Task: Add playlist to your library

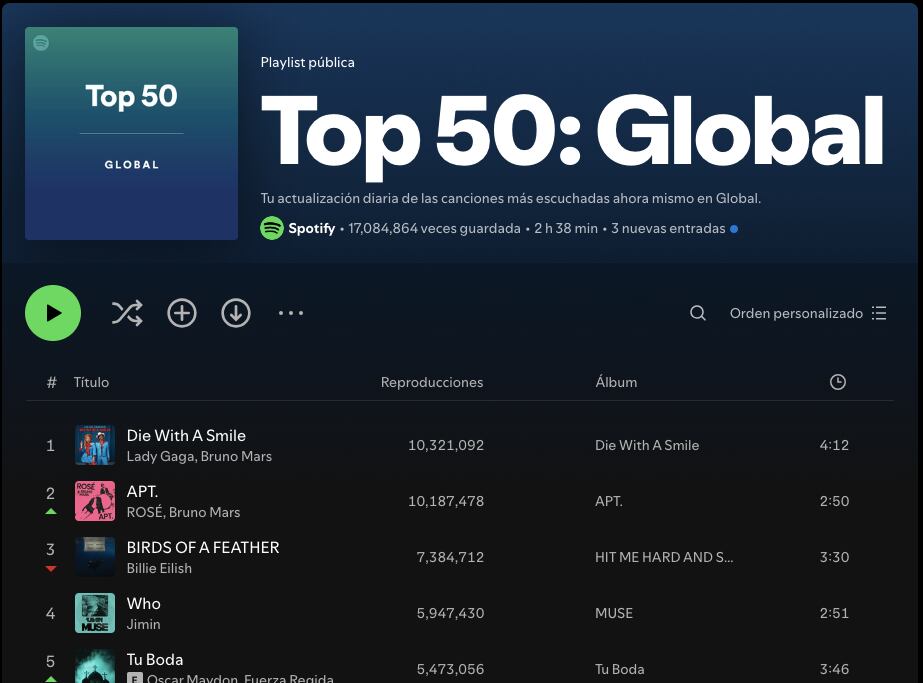Action: pos(182,313)
